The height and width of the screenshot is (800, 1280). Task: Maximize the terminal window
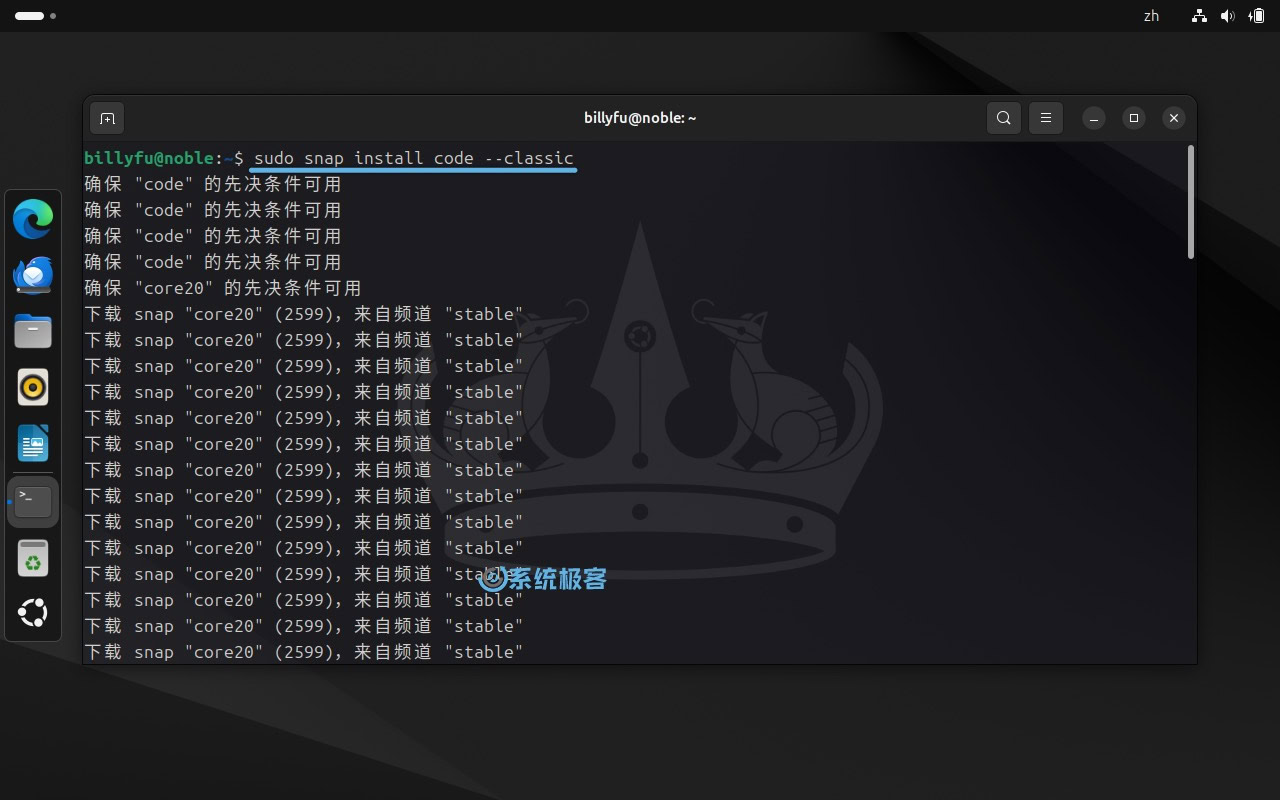(1134, 118)
